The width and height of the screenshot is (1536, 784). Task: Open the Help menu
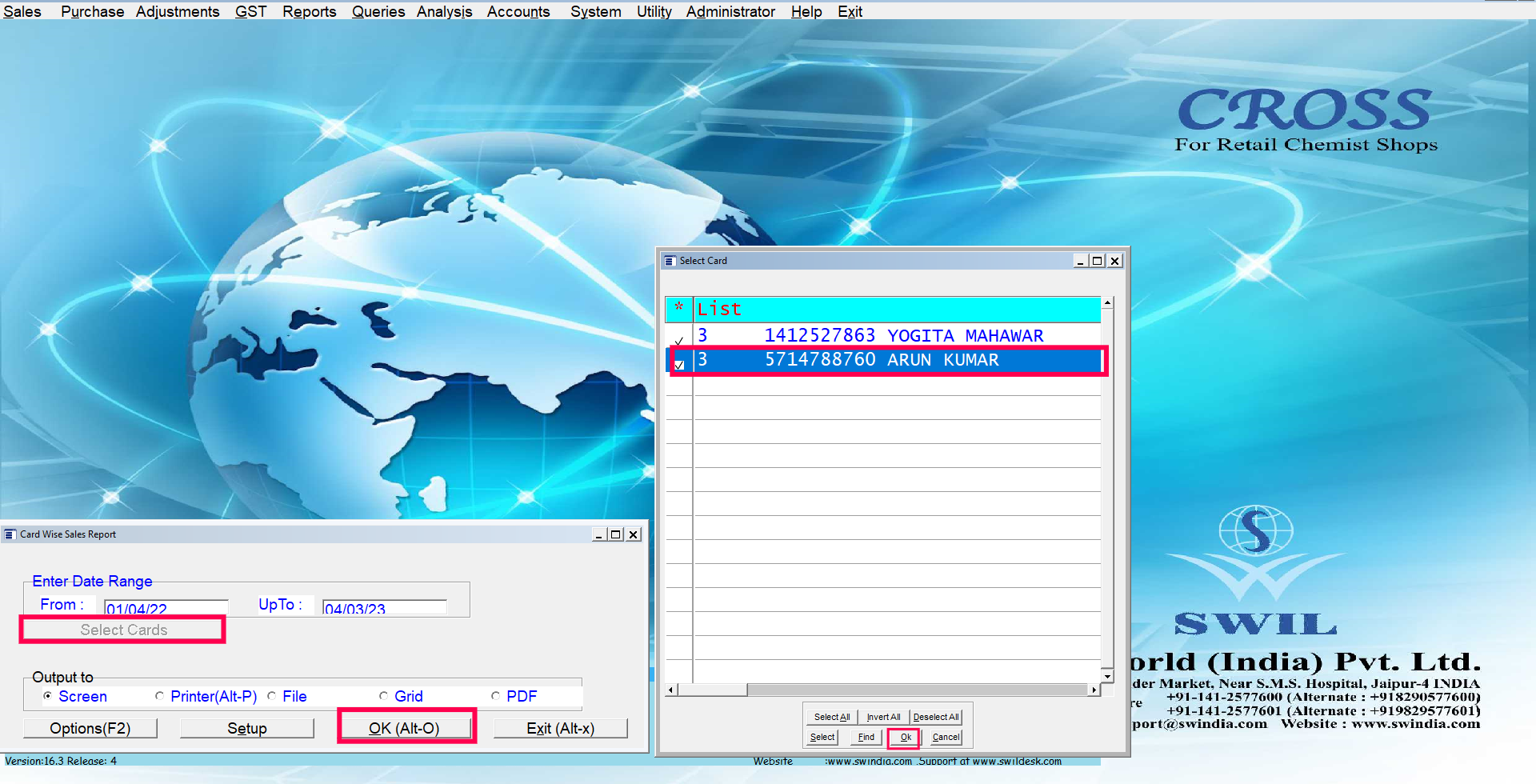point(806,11)
